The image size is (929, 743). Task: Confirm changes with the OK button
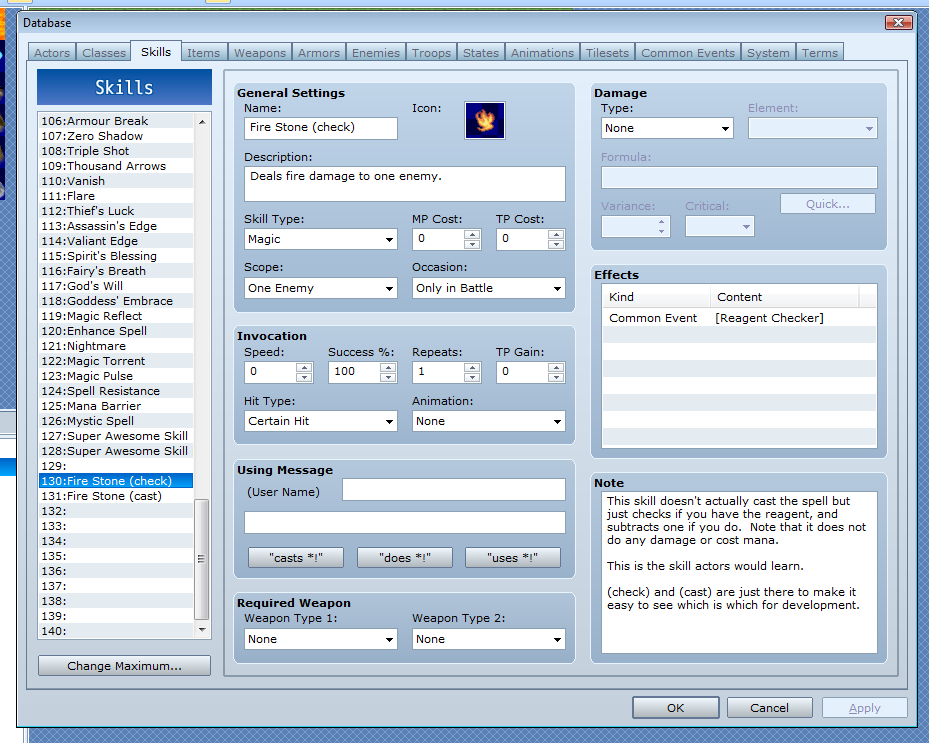[675, 708]
